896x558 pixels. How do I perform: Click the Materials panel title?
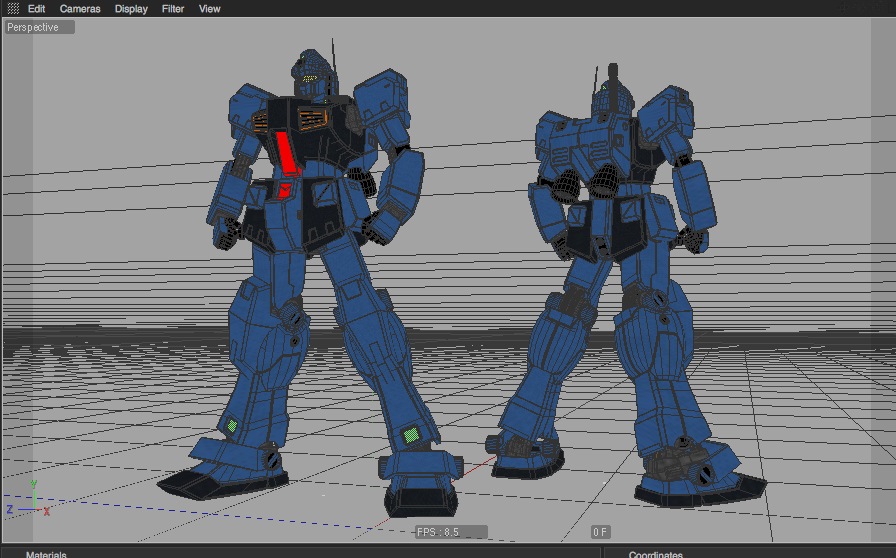pos(46,554)
